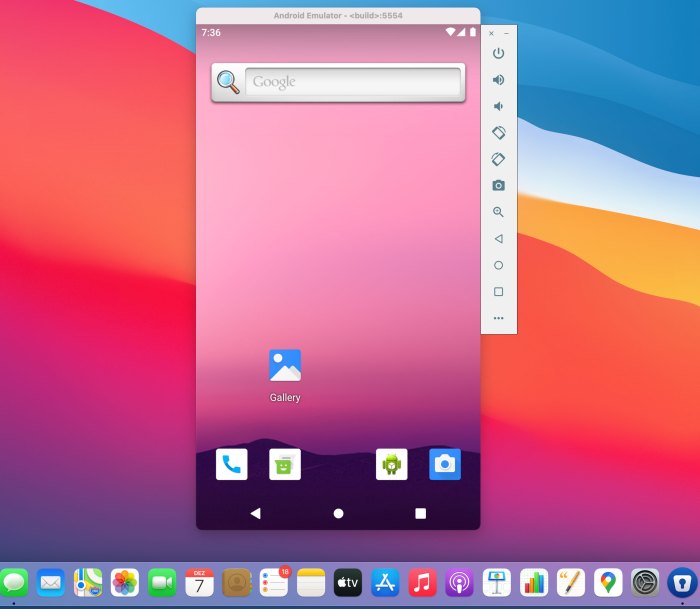The image size is (700, 609).
Task: Open Mail from the macOS dock
Action: tap(50, 582)
